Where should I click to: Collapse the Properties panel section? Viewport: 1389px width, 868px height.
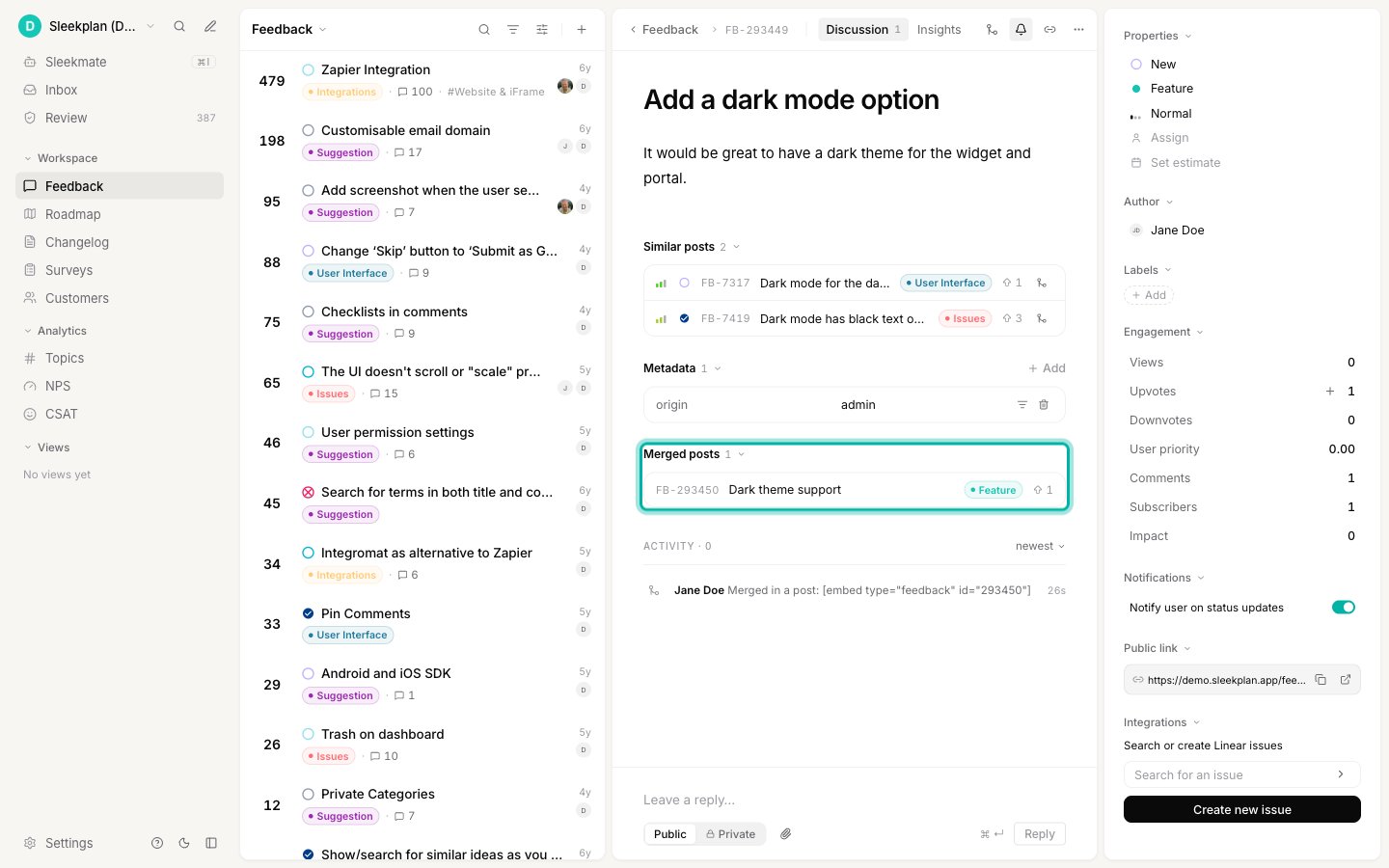[x=1157, y=36]
